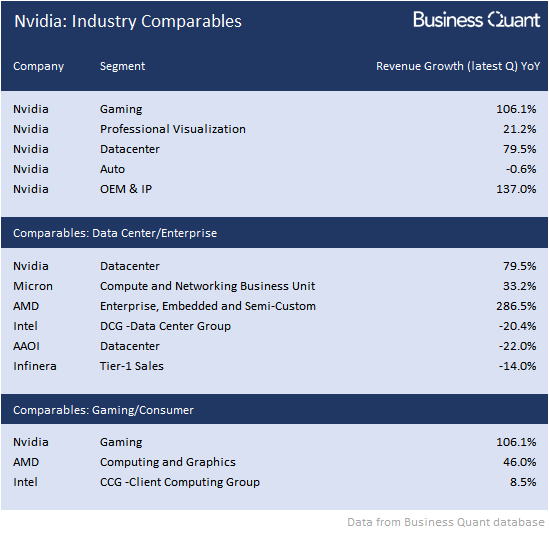The image size is (549, 541).
Task: Select the Company column header
Action: pos(39,66)
